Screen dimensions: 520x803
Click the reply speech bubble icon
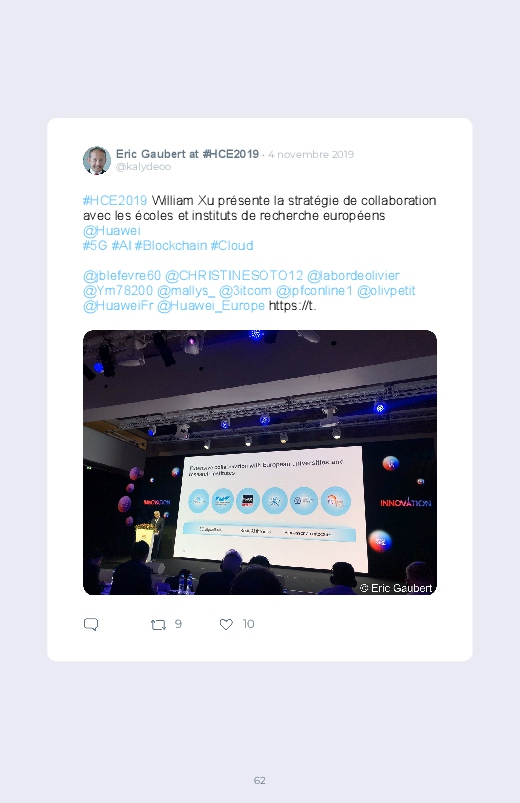(x=91, y=624)
